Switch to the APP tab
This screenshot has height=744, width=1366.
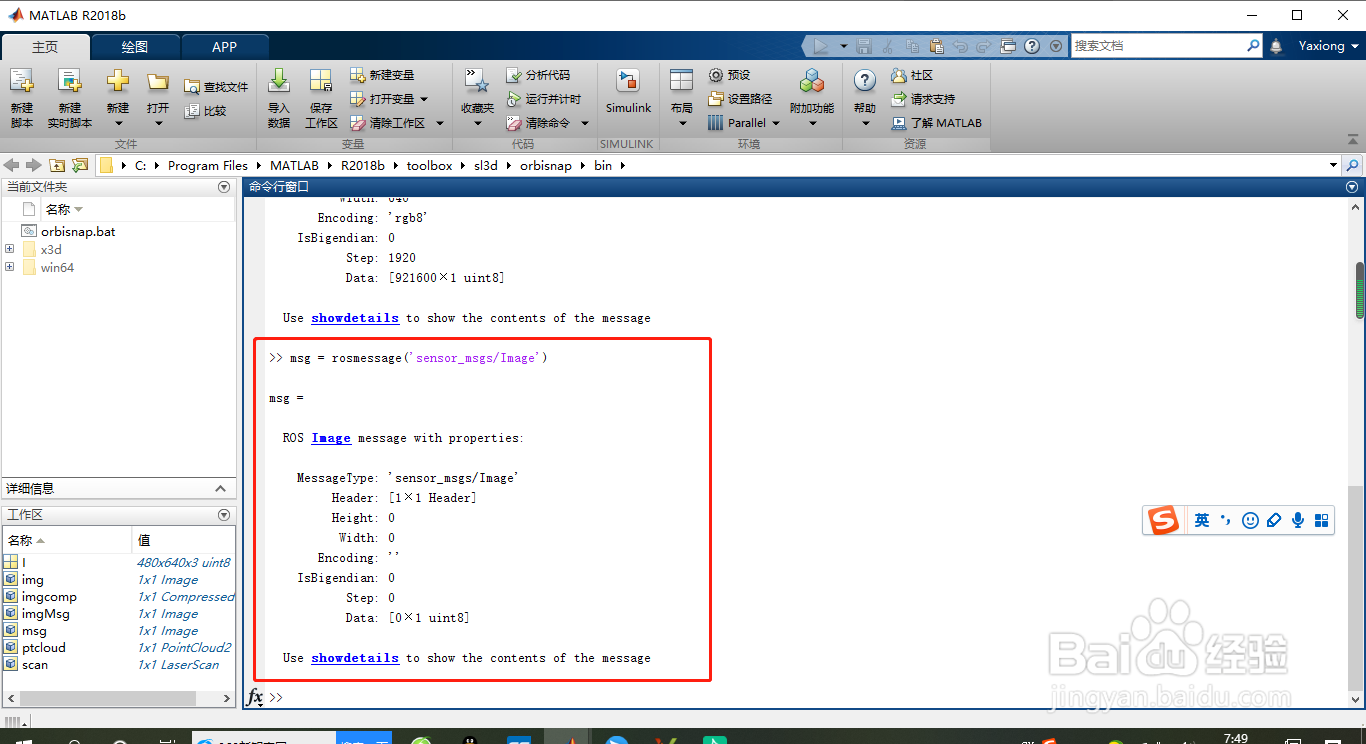[x=225, y=47]
